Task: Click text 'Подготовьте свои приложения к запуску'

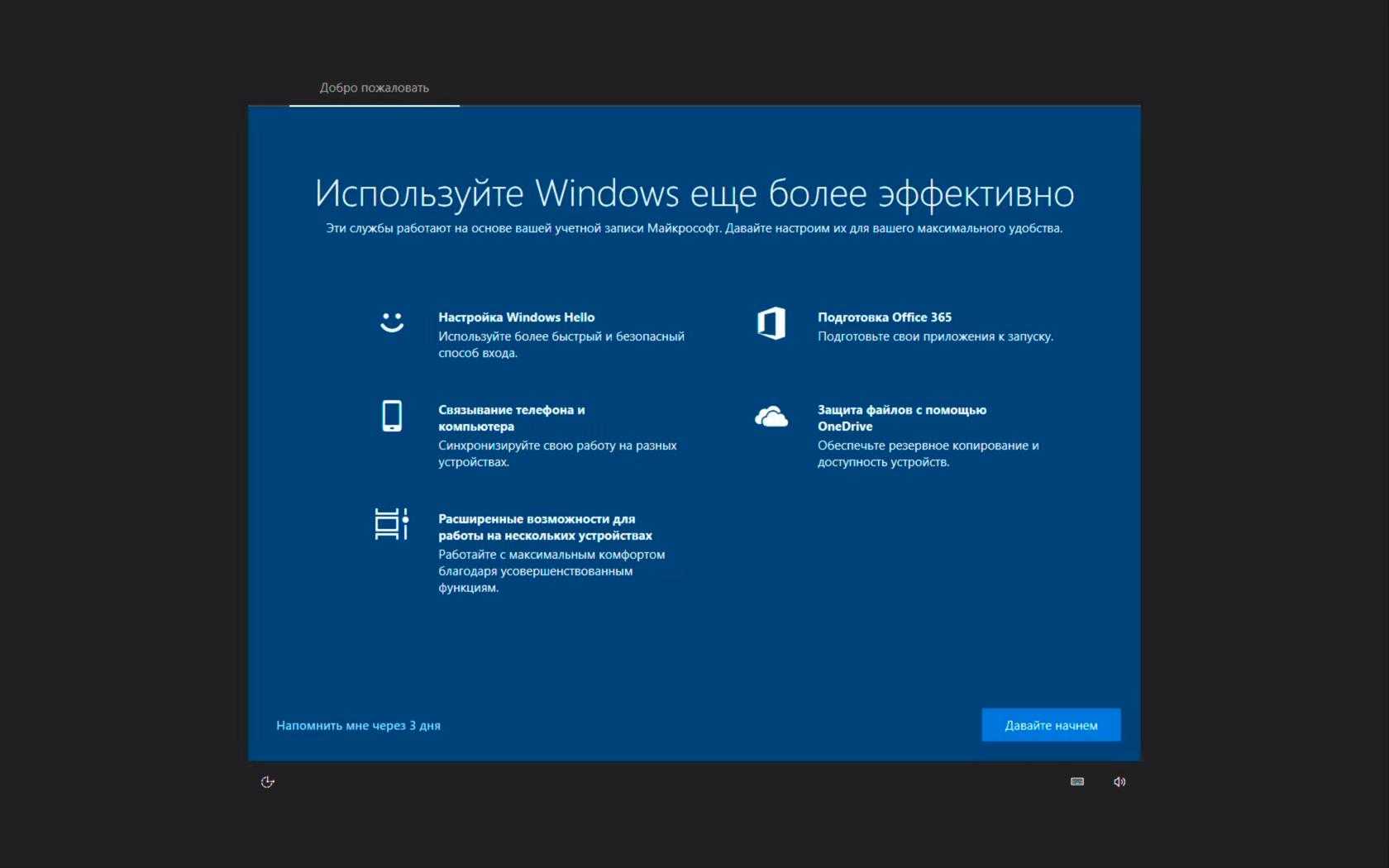Action: [x=935, y=336]
